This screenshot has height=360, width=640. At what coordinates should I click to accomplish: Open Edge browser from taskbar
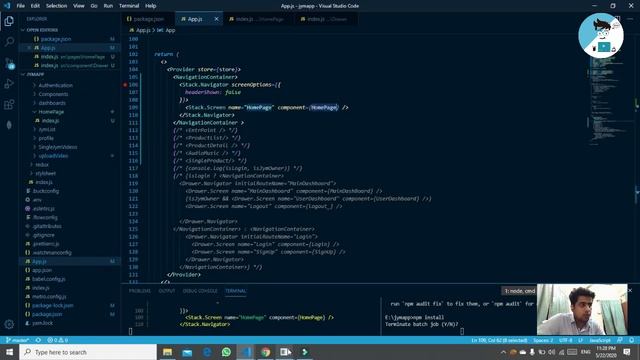[207, 352]
